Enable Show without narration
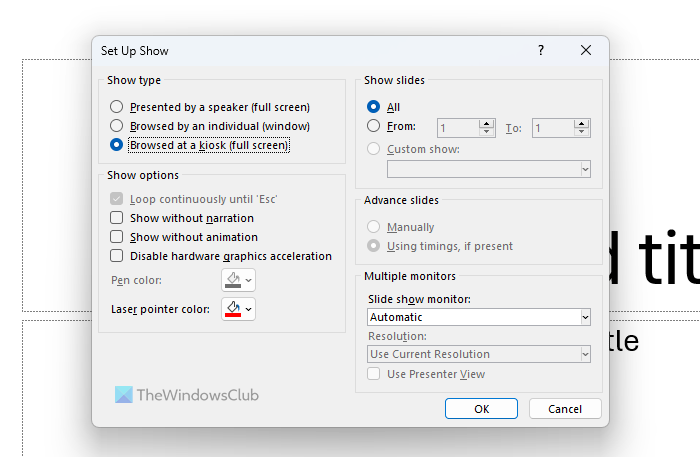The width and height of the screenshot is (700, 457). [x=117, y=218]
